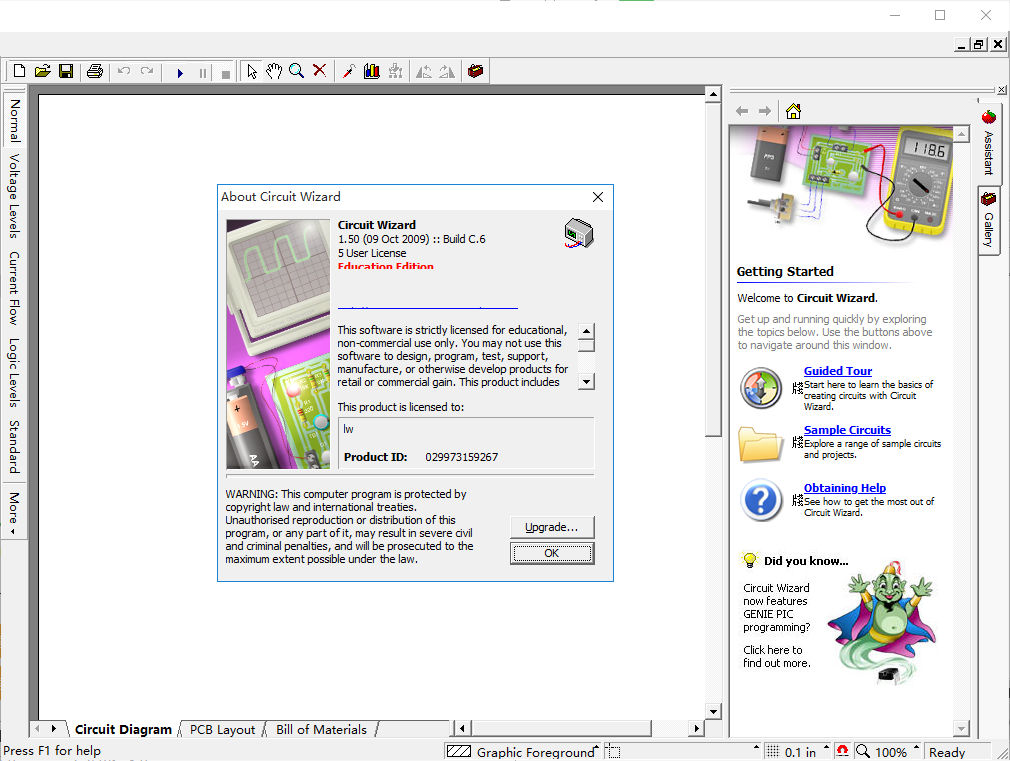Open the graph chart tool icon
Screen dimensions: 1010x761
tap(372, 71)
